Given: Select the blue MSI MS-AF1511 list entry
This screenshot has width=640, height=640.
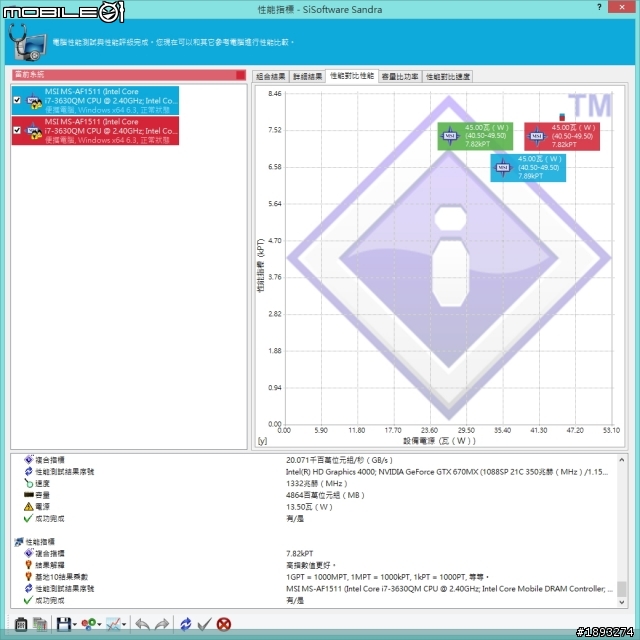Looking at the screenshot, I should click(x=95, y=100).
